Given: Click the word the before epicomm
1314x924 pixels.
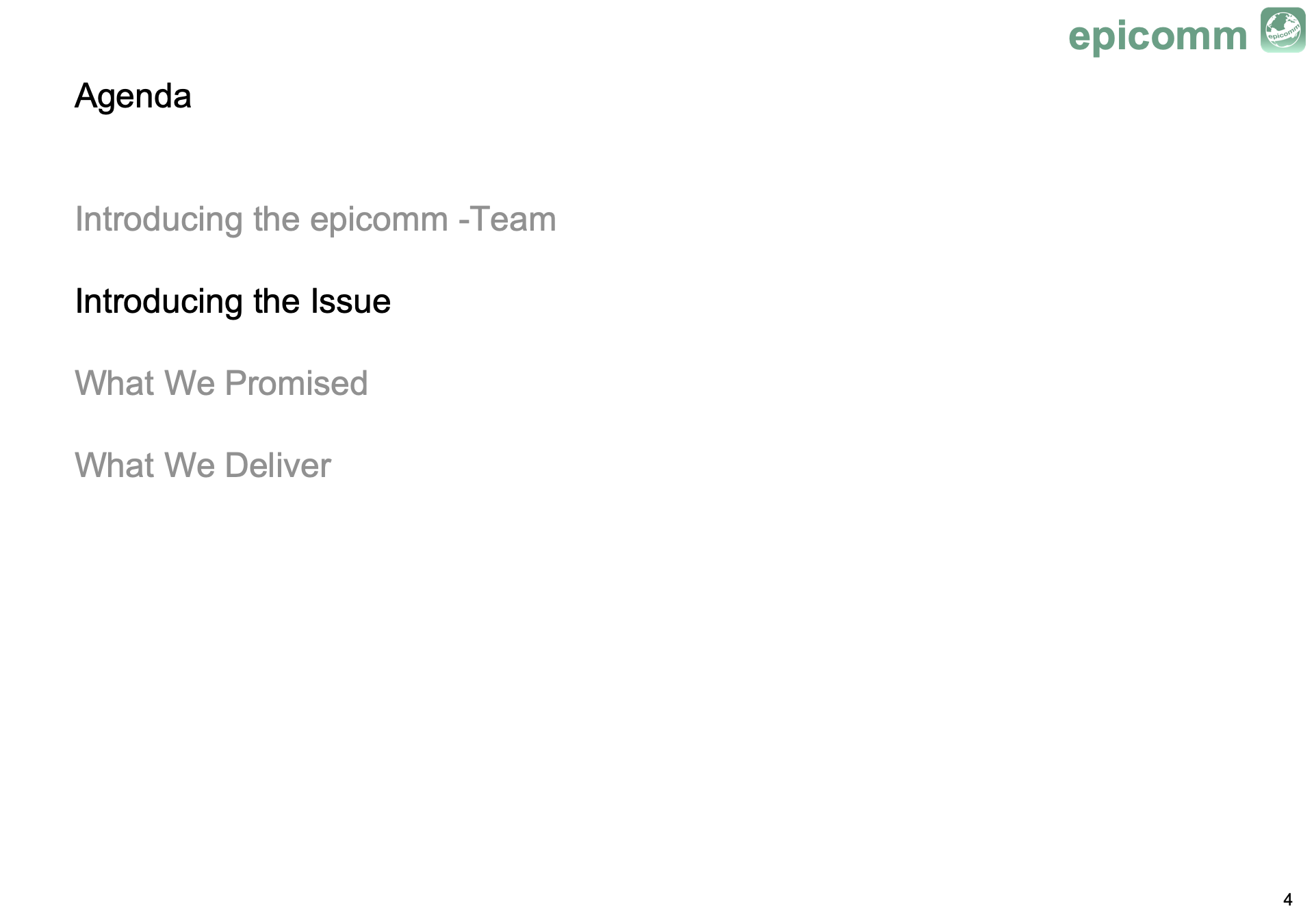Looking at the screenshot, I should click(x=276, y=219).
